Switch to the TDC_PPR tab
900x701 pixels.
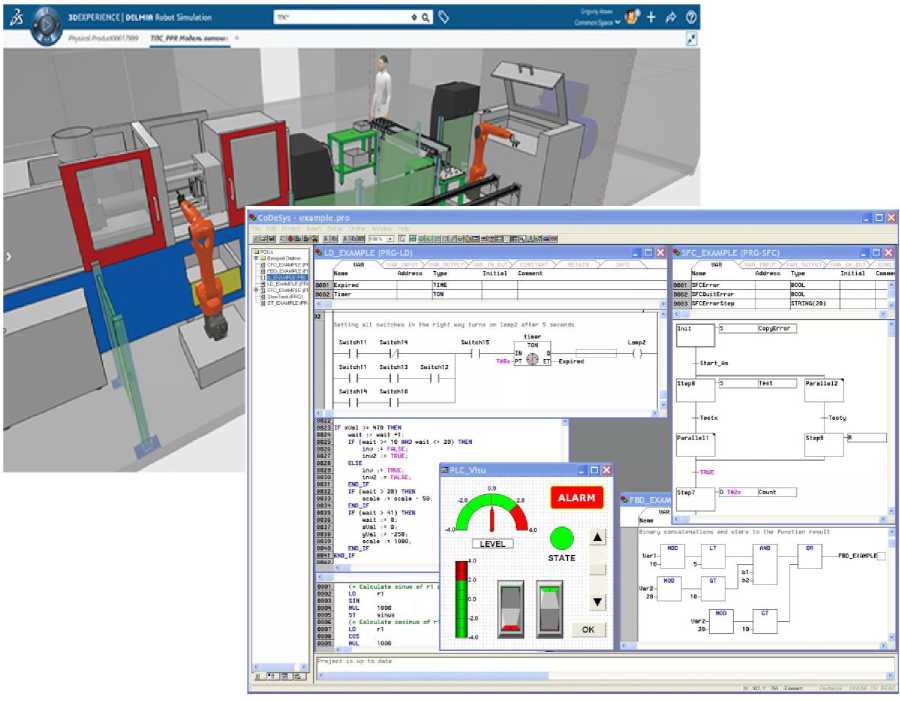point(189,38)
